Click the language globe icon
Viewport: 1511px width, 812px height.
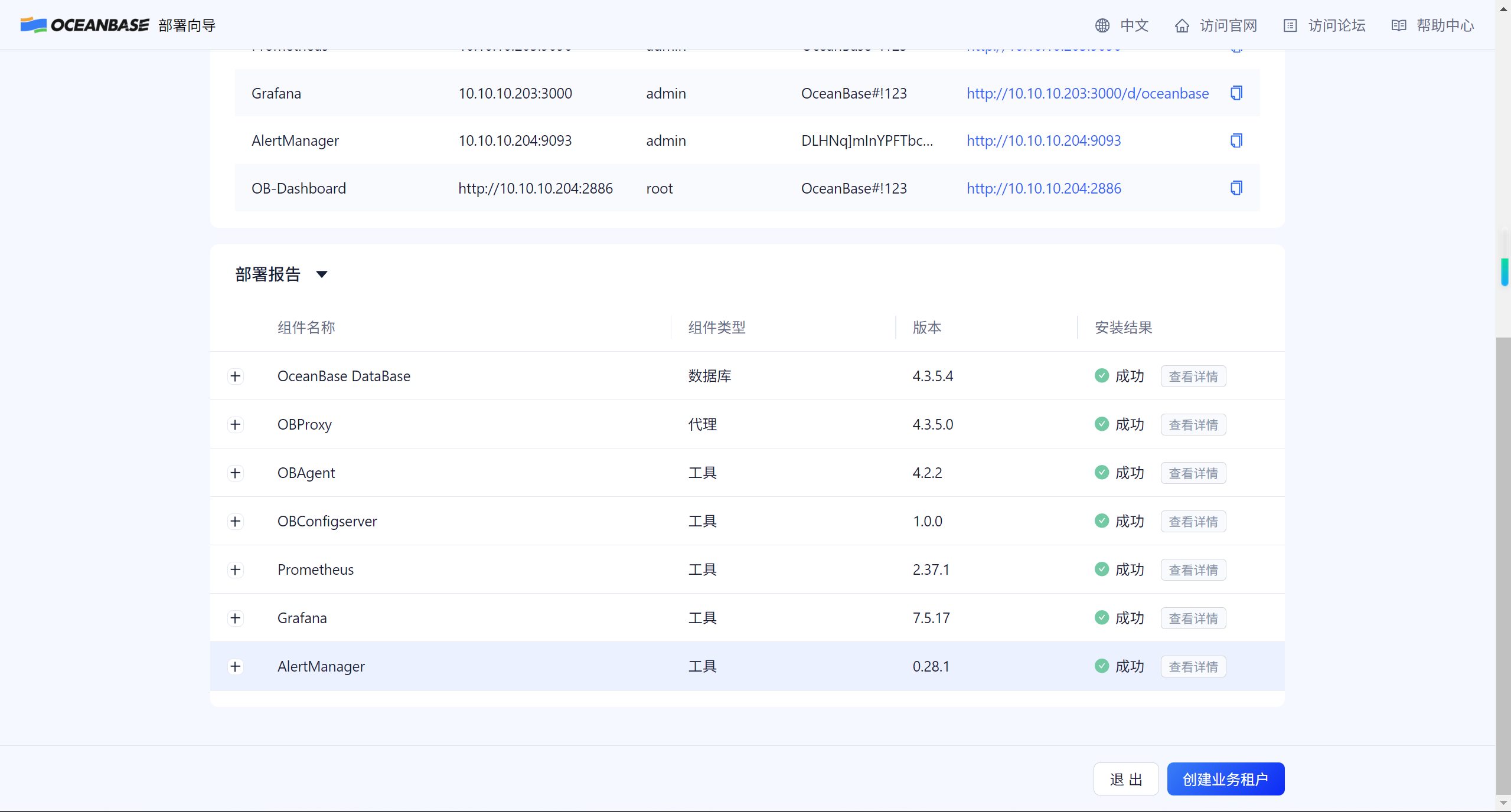(1102, 25)
